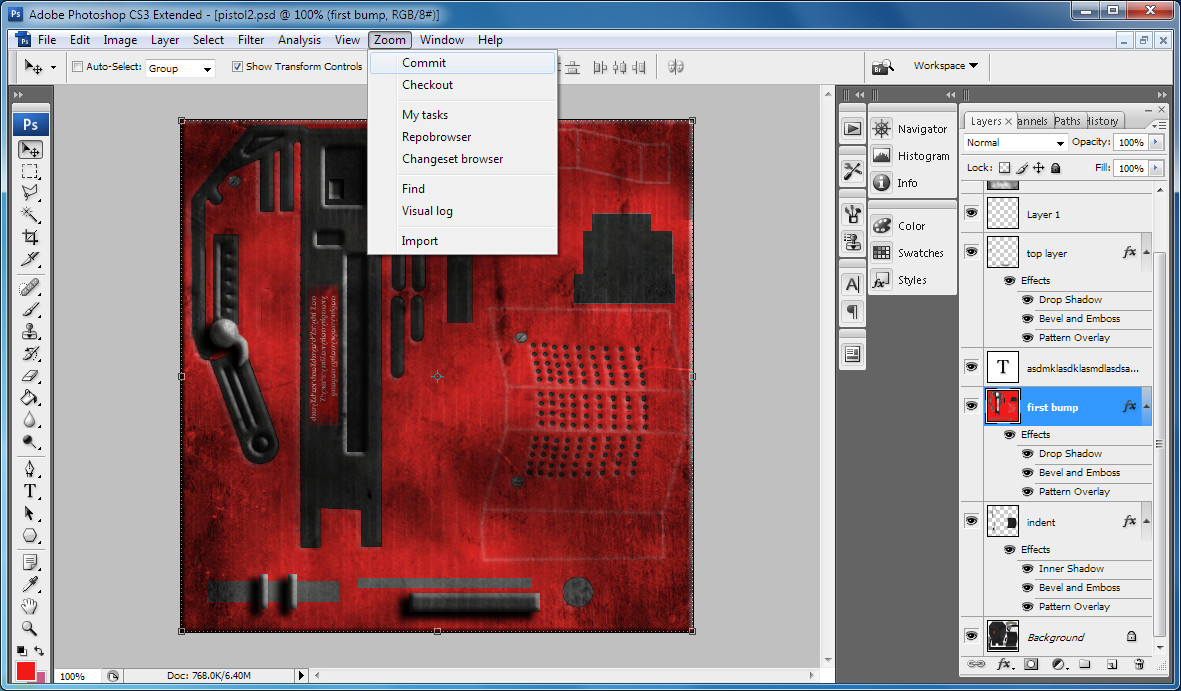Open the Workspace dropdown

click(x=944, y=66)
